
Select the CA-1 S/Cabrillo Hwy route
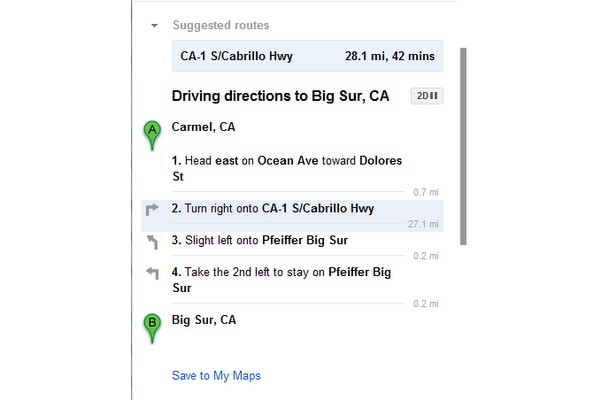(x=307, y=56)
